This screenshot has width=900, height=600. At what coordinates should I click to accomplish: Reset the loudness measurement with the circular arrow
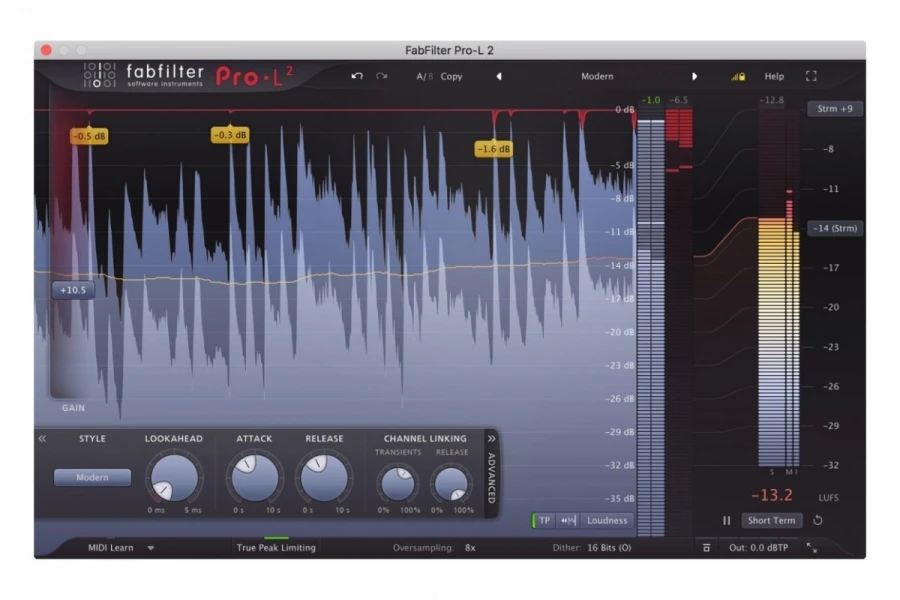[818, 520]
